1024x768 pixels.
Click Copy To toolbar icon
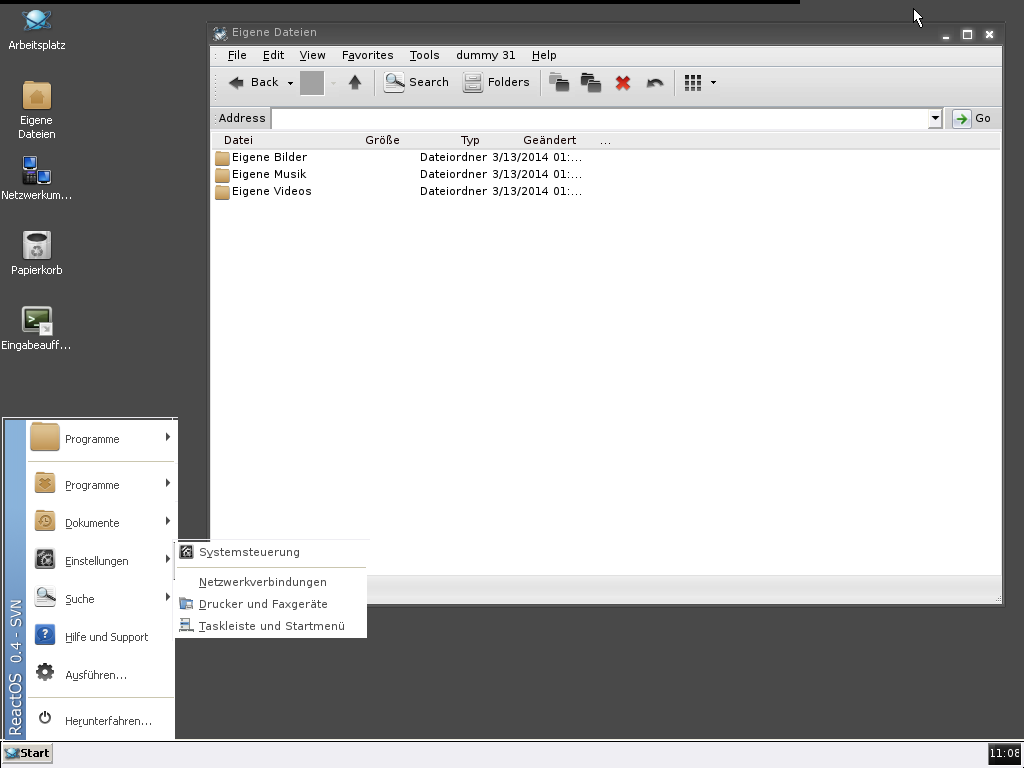click(x=591, y=82)
